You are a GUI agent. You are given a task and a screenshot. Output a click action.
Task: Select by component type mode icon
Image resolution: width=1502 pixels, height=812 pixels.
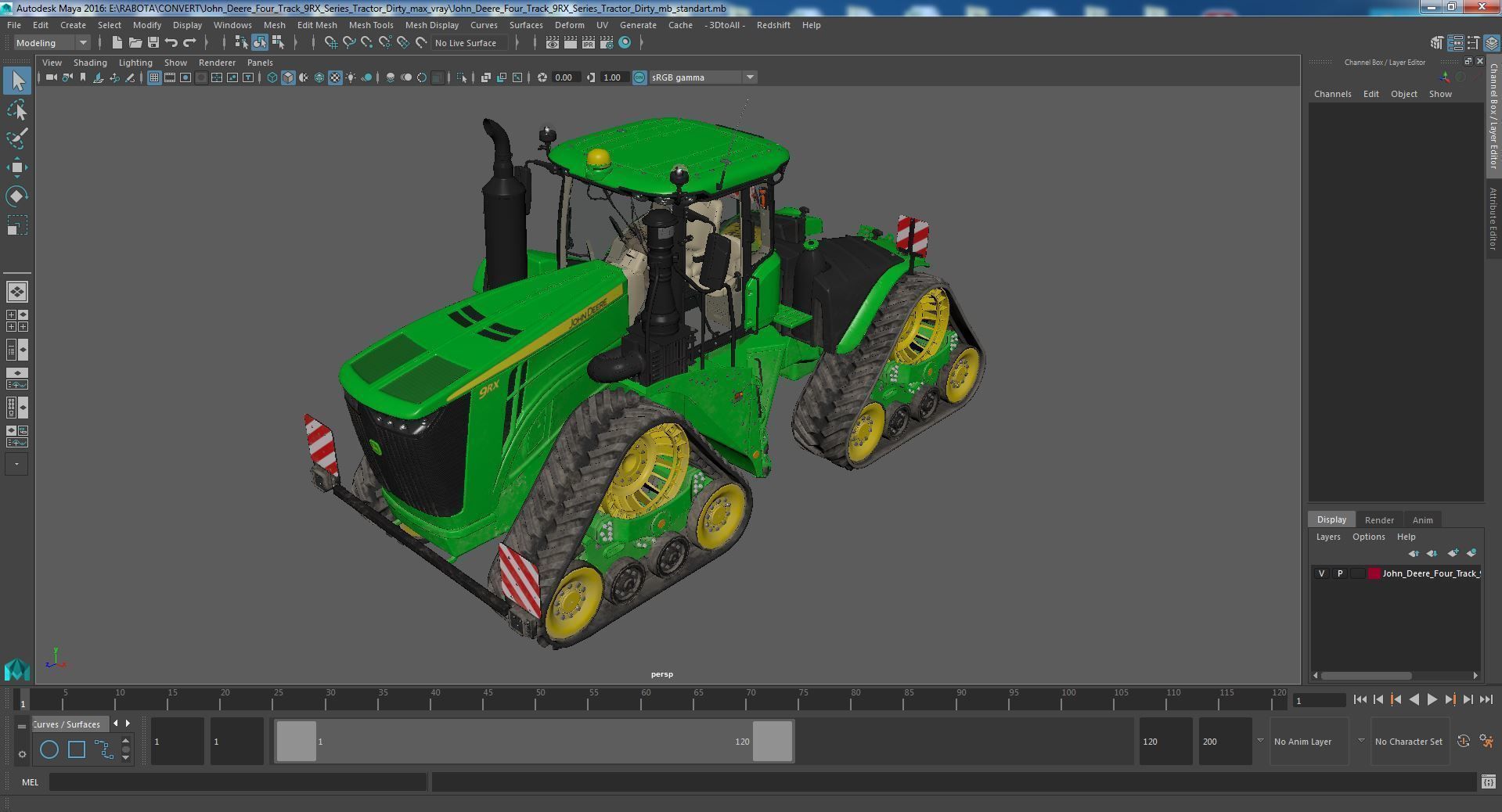coord(277,43)
